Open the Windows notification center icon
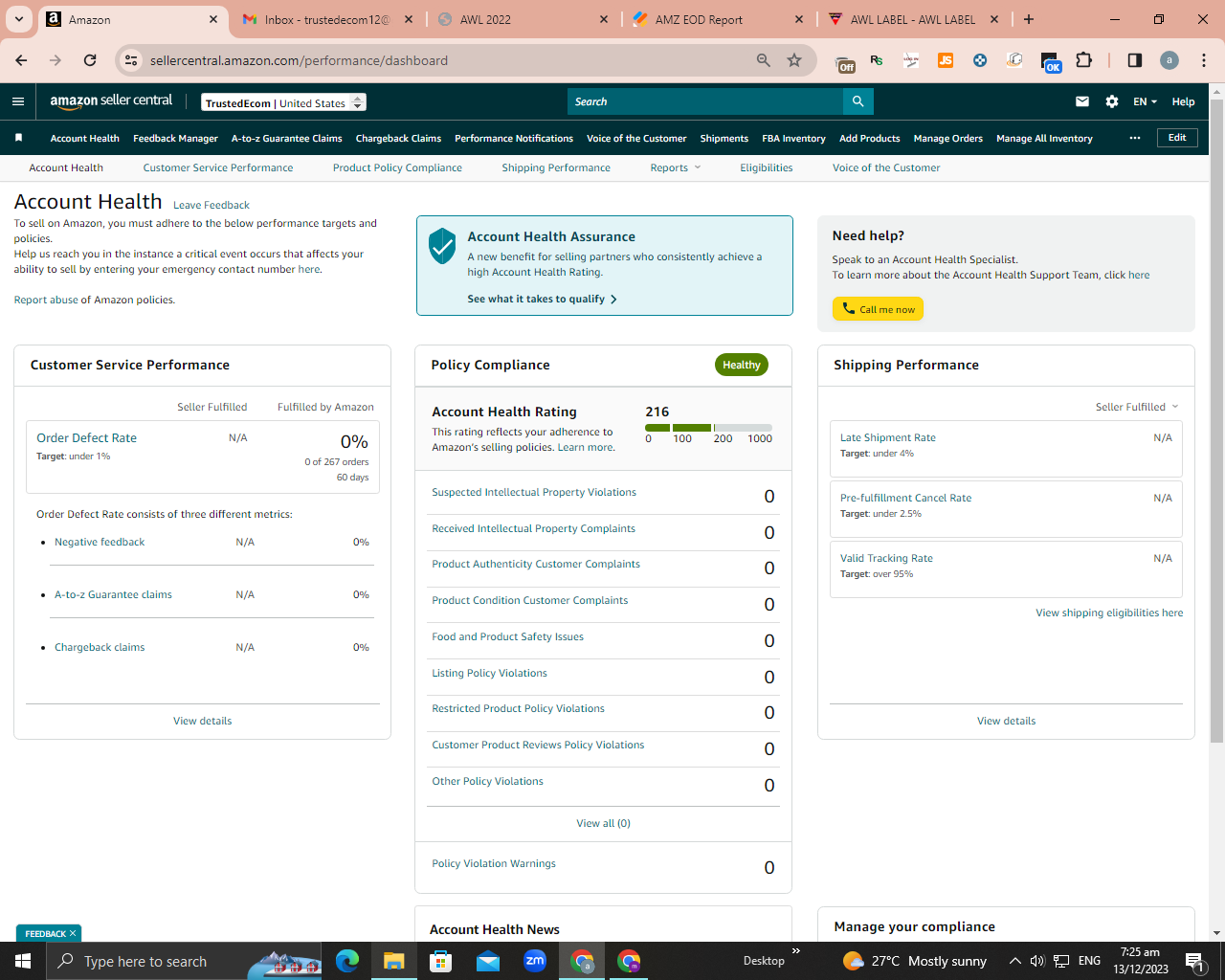The image size is (1225, 980). pos(1194,961)
